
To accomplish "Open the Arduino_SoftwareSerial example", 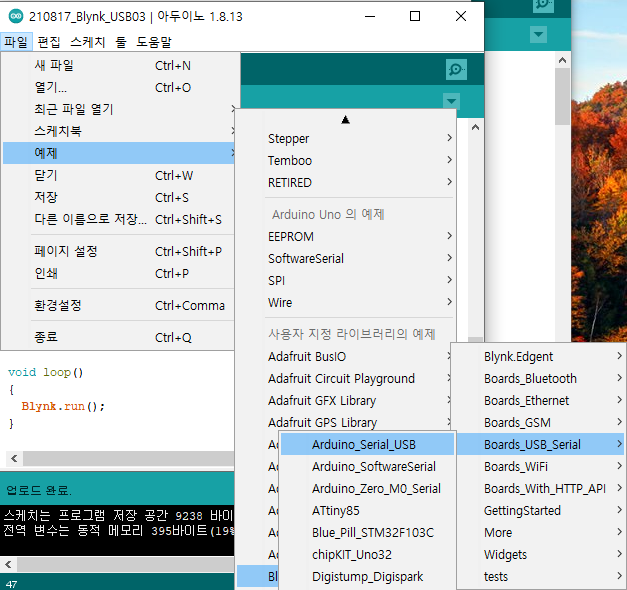I will pyautogui.click(x=367, y=466).
